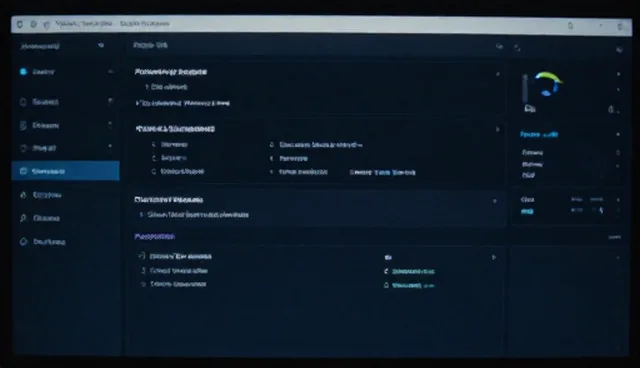Viewport: 640px width, 368px height.
Task: Click the blue heading in the right panel
Action: coord(539,134)
